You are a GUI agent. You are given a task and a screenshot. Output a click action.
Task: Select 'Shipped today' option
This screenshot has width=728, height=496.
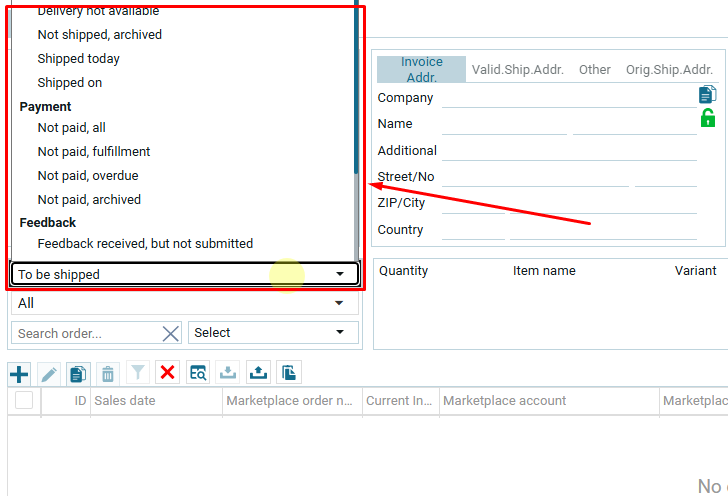(79, 59)
